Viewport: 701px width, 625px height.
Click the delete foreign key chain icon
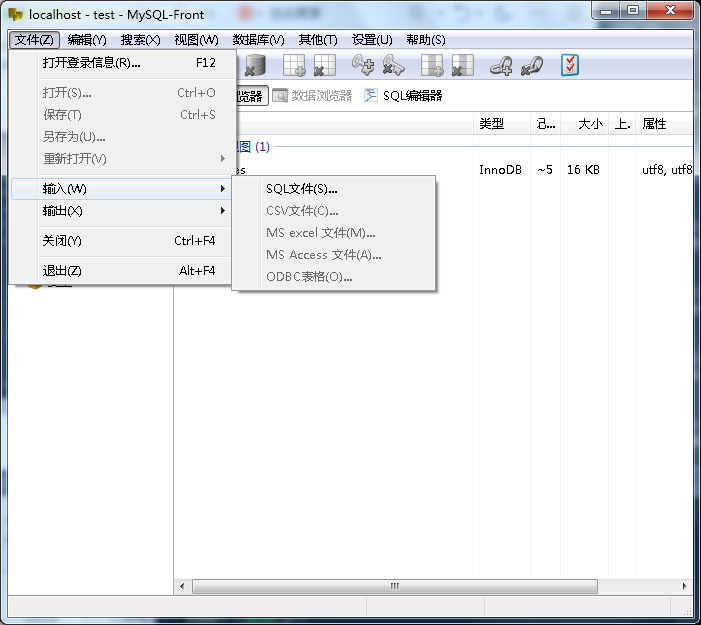click(x=532, y=66)
